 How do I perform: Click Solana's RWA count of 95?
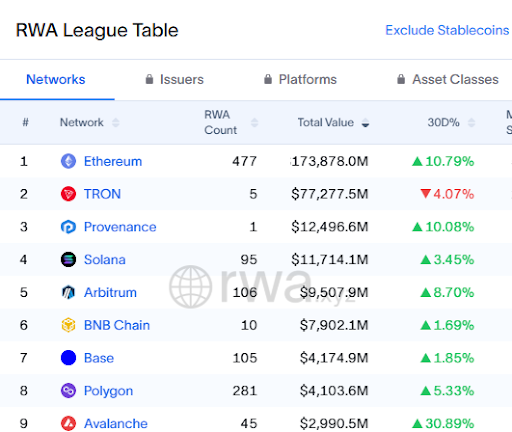249,260
